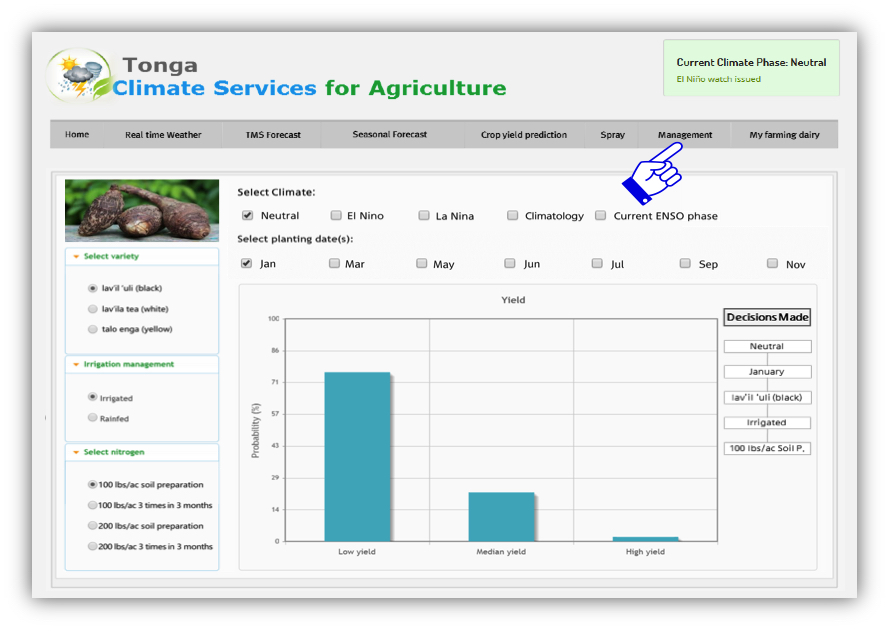Enable the Nov planting date
This screenshot has width=890, height=631.
pyautogui.click(x=772, y=262)
